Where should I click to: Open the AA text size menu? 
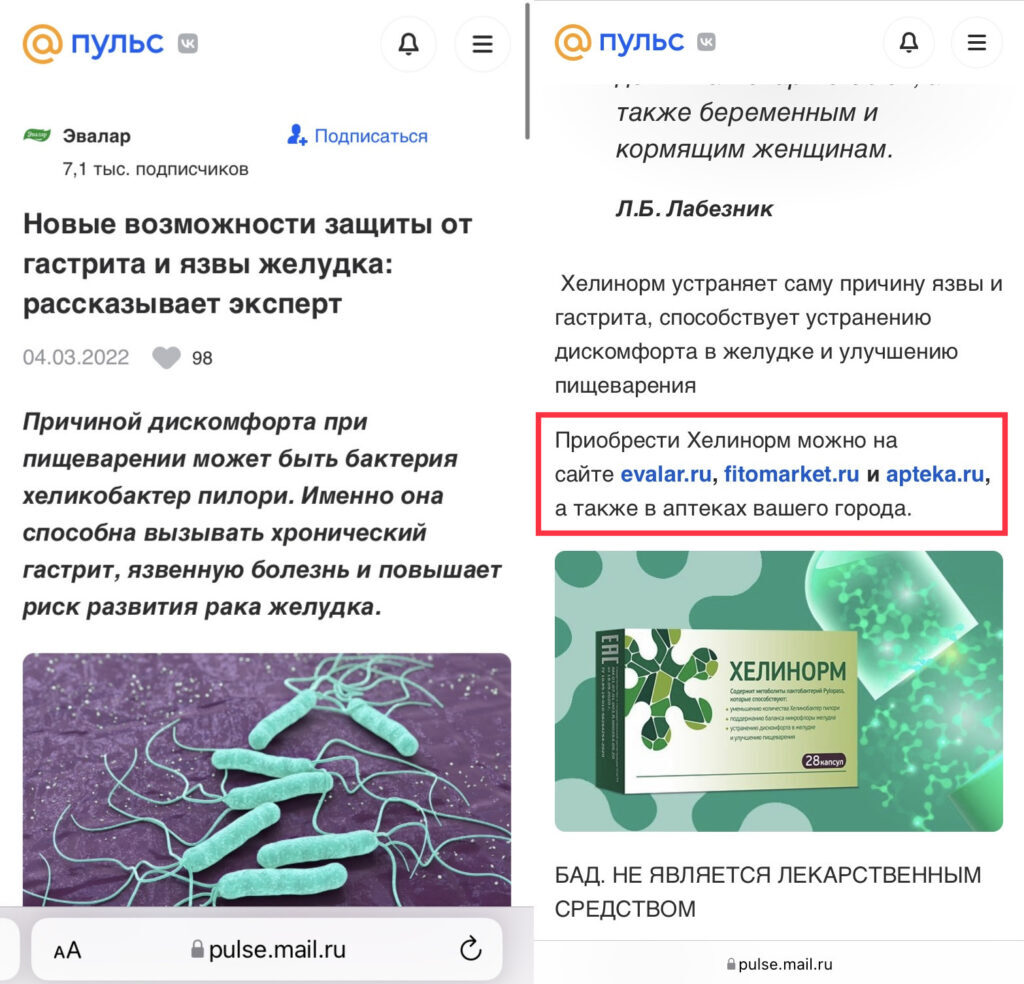coord(67,950)
